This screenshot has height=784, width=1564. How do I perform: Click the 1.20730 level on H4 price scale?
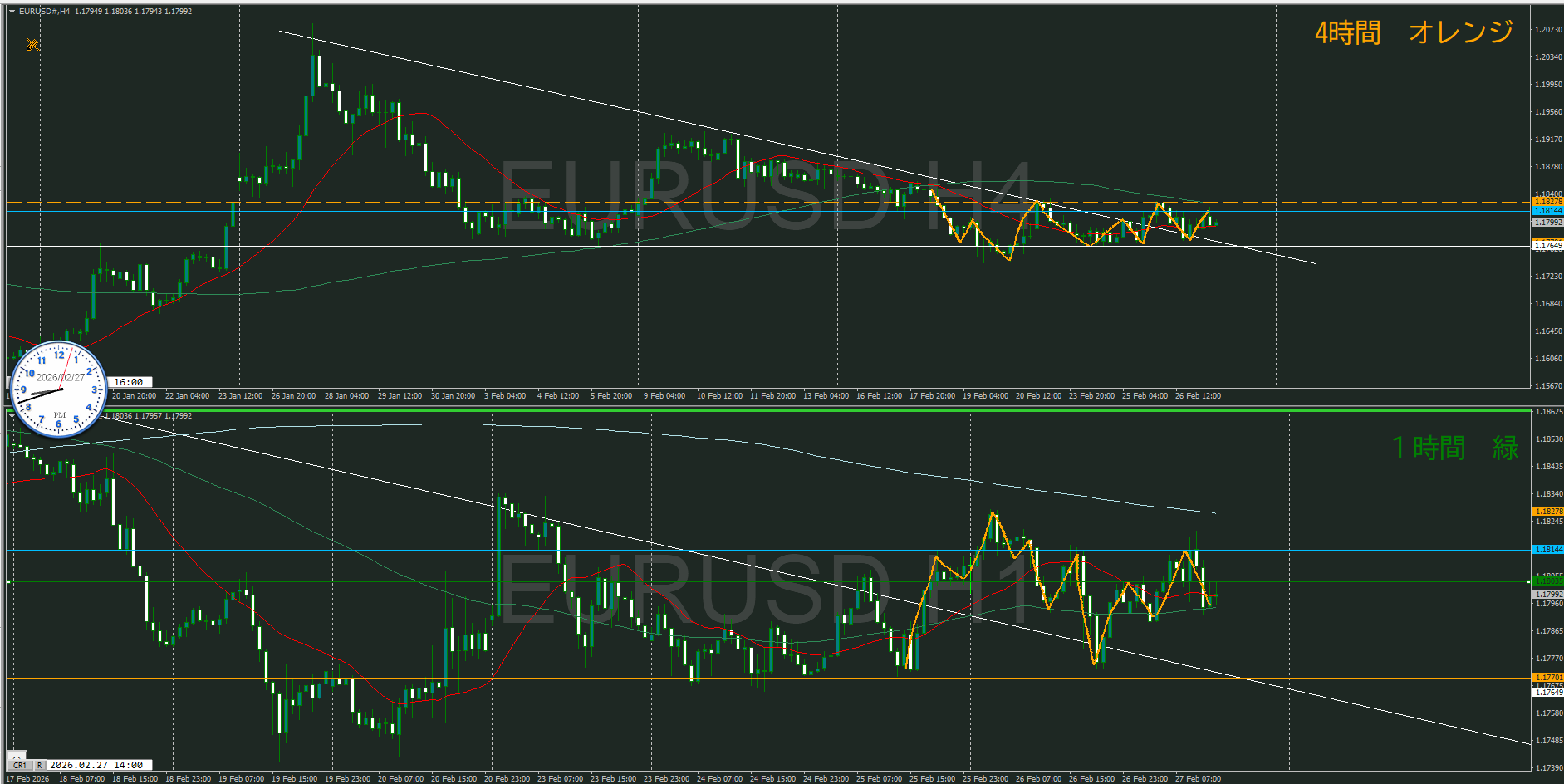click(1548, 30)
